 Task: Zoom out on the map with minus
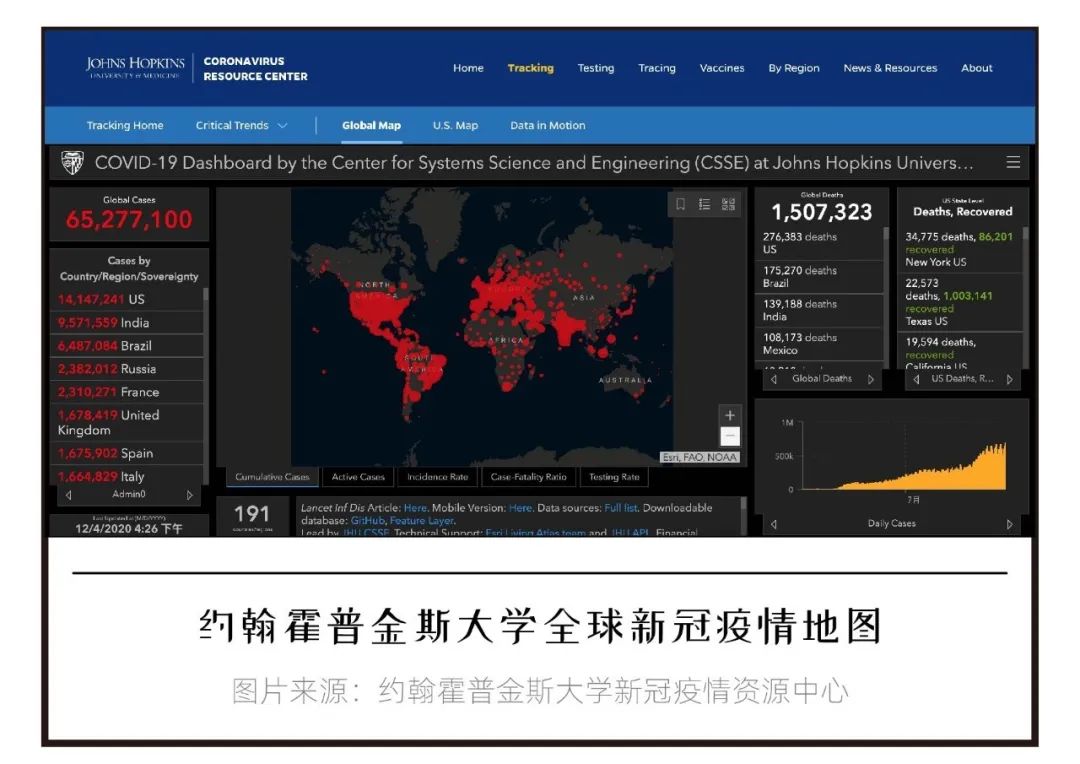pyautogui.click(x=730, y=436)
